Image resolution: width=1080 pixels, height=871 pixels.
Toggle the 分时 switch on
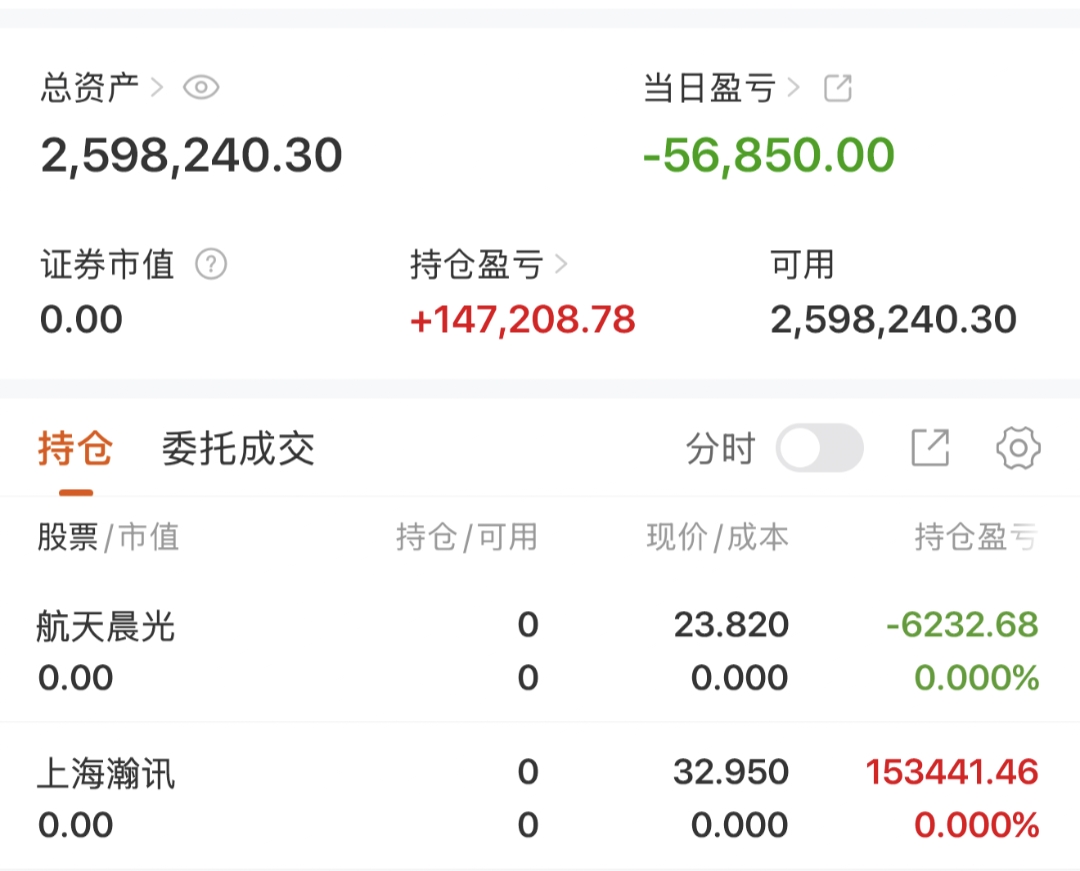pos(820,448)
